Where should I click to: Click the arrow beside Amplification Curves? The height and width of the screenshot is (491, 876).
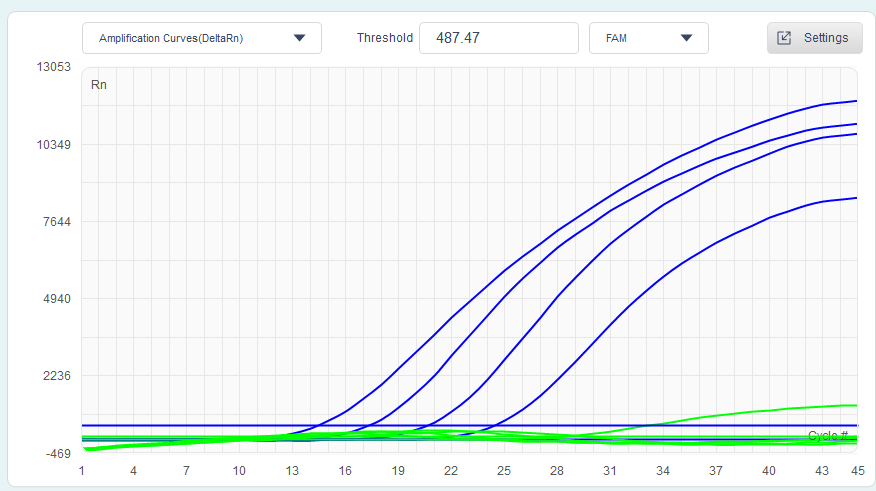click(x=300, y=38)
